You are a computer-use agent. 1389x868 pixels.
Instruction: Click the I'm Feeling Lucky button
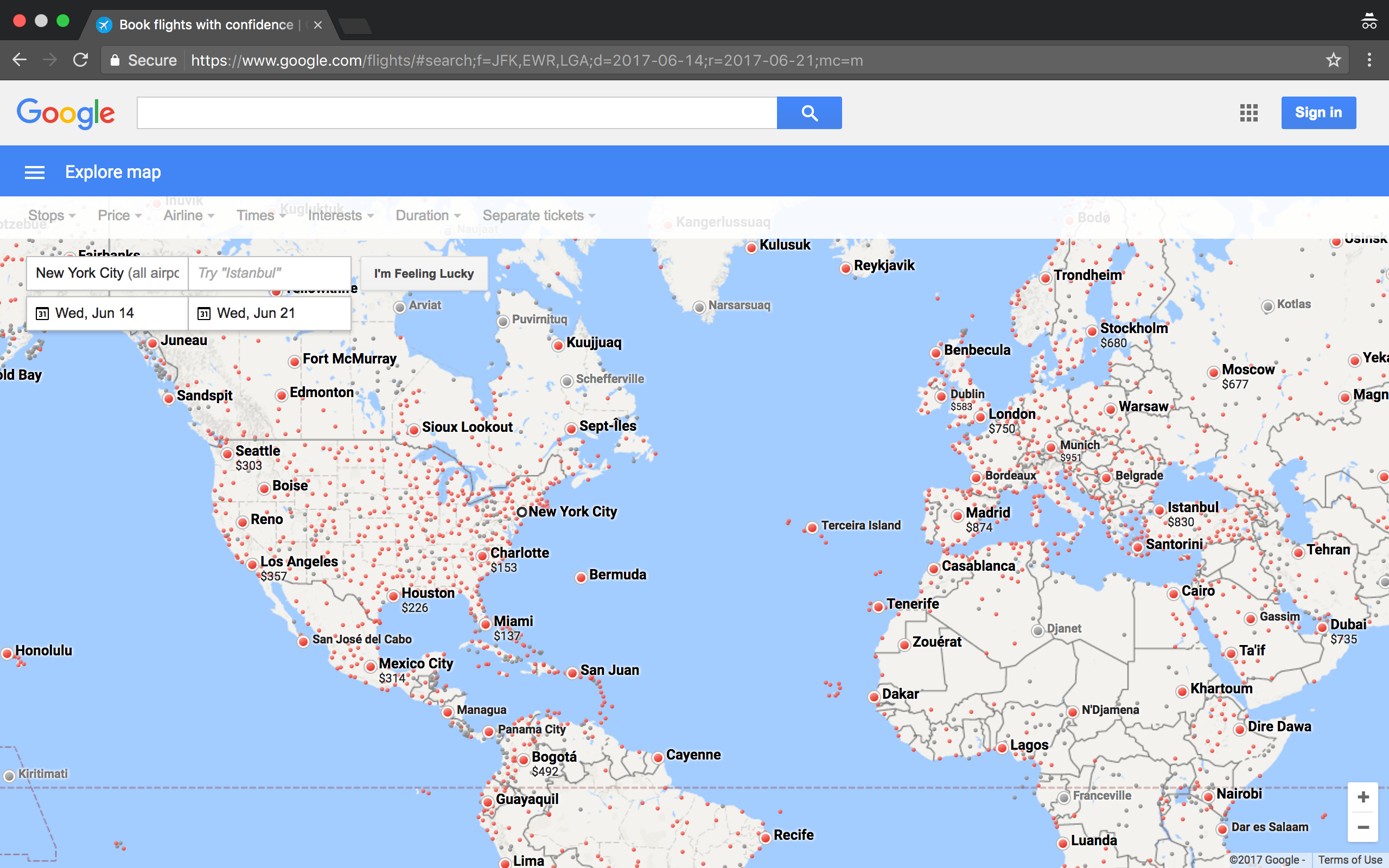point(424,274)
